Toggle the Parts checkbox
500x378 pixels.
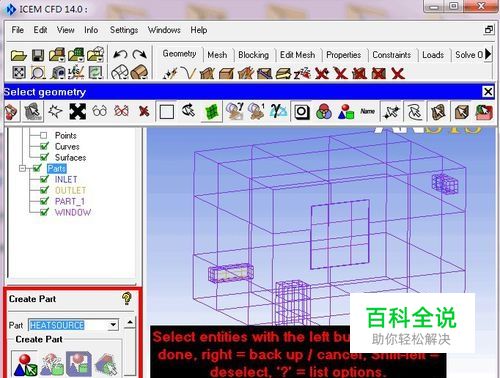pos(37,168)
